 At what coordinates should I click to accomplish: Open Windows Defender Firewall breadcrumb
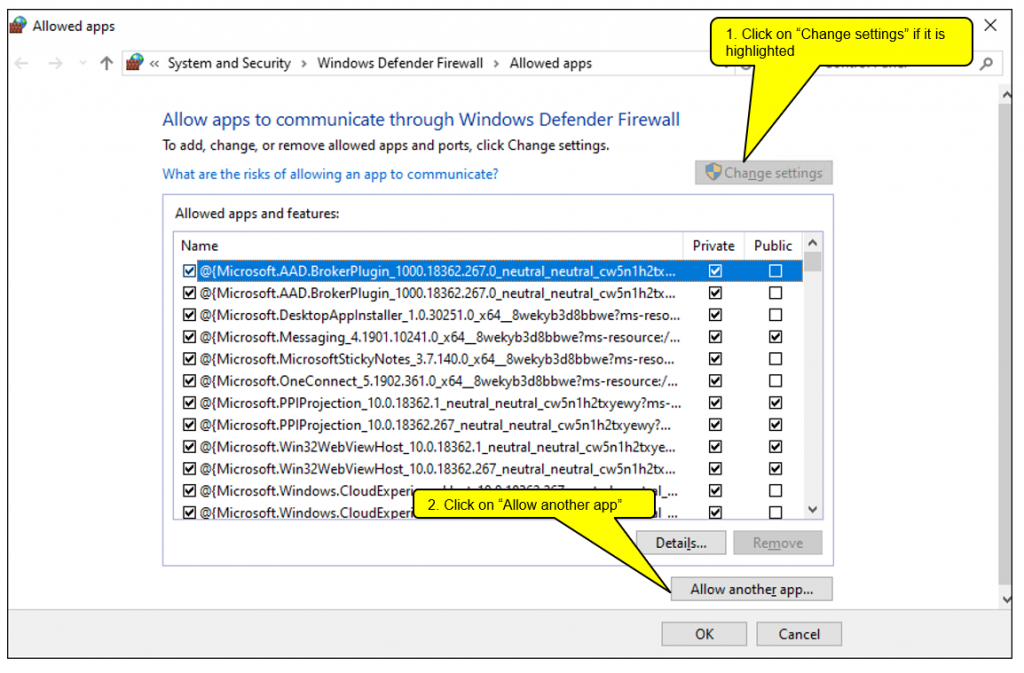[x=400, y=63]
